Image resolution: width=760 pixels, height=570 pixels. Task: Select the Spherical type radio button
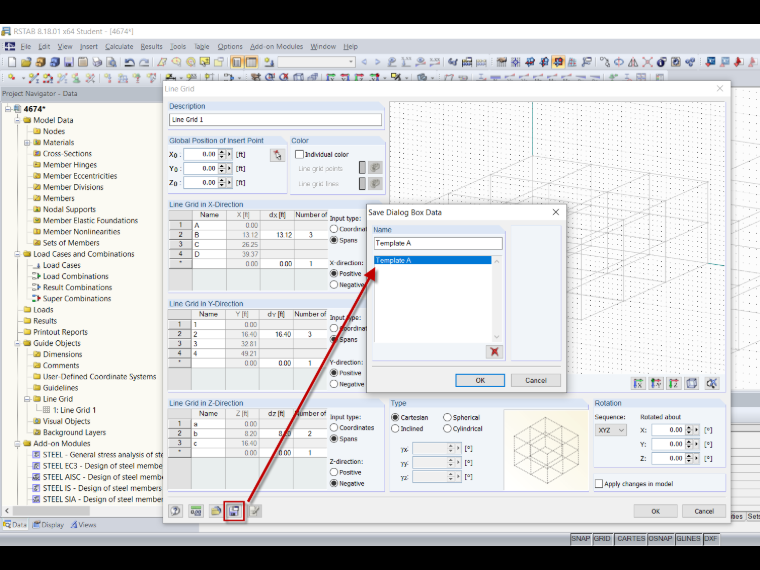click(x=447, y=417)
